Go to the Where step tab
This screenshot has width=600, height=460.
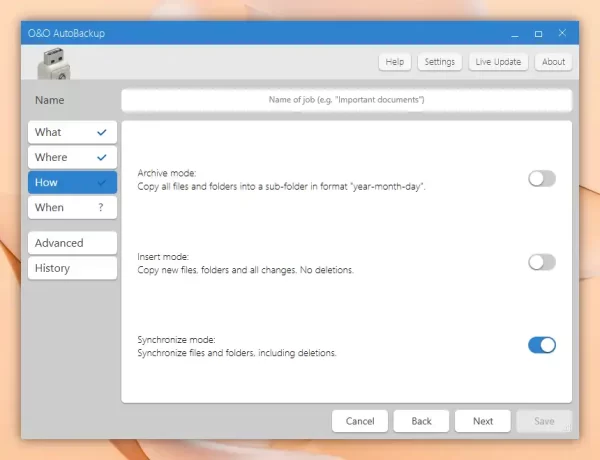(72, 157)
